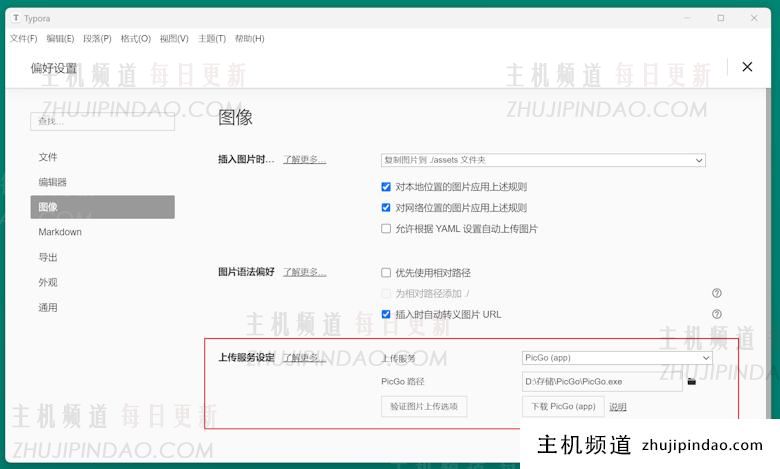Open the 主题(T) menu

click(212, 38)
